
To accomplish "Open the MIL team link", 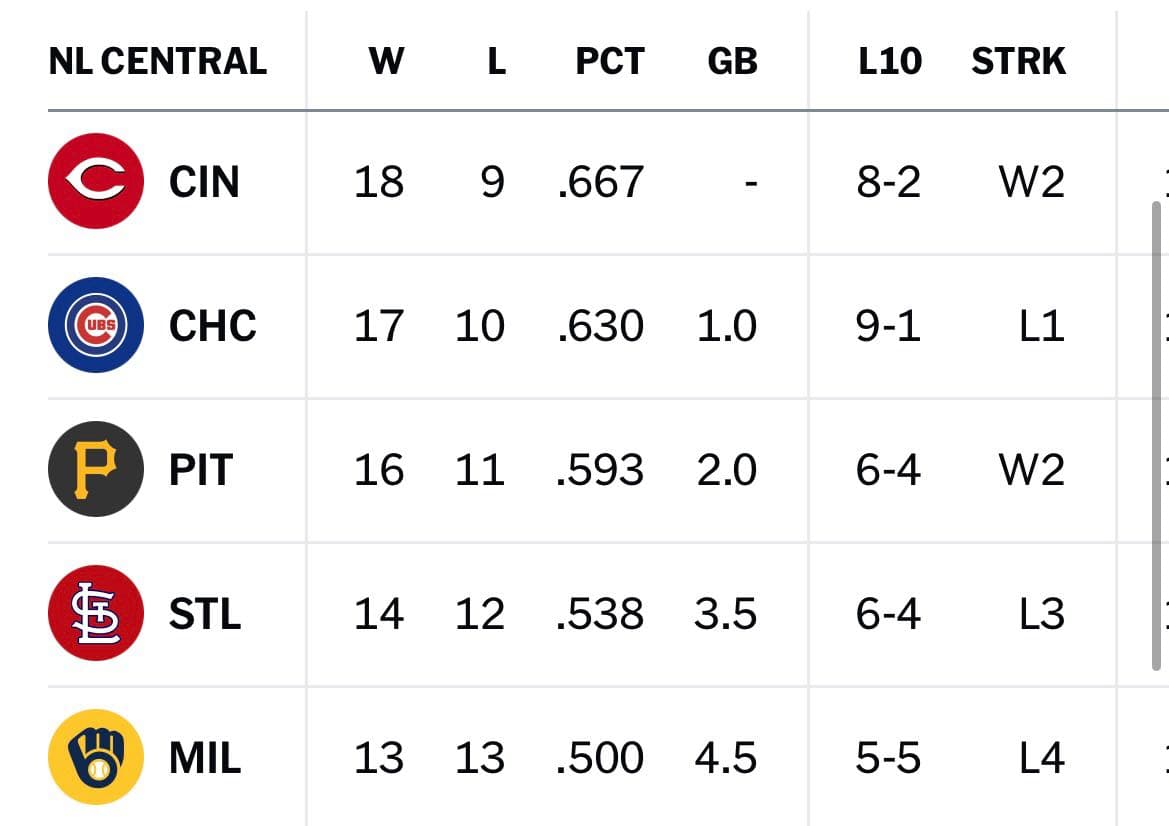I will coord(205,757).
